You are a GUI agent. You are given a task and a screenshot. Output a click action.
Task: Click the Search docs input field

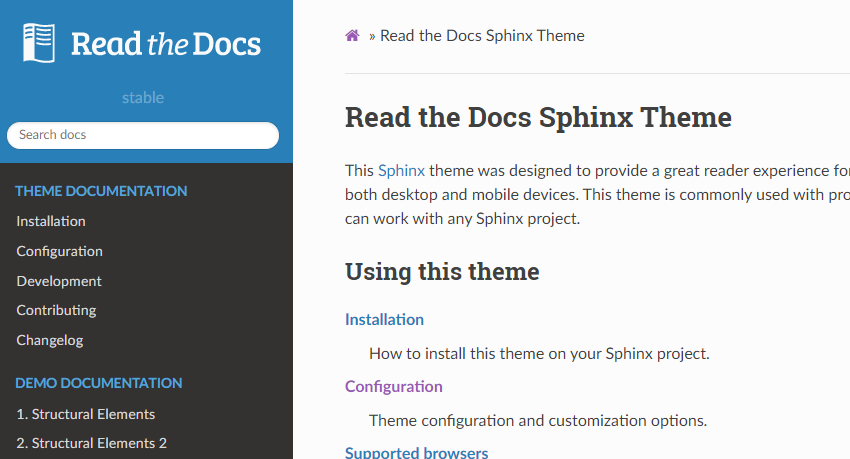coord(143,135)
